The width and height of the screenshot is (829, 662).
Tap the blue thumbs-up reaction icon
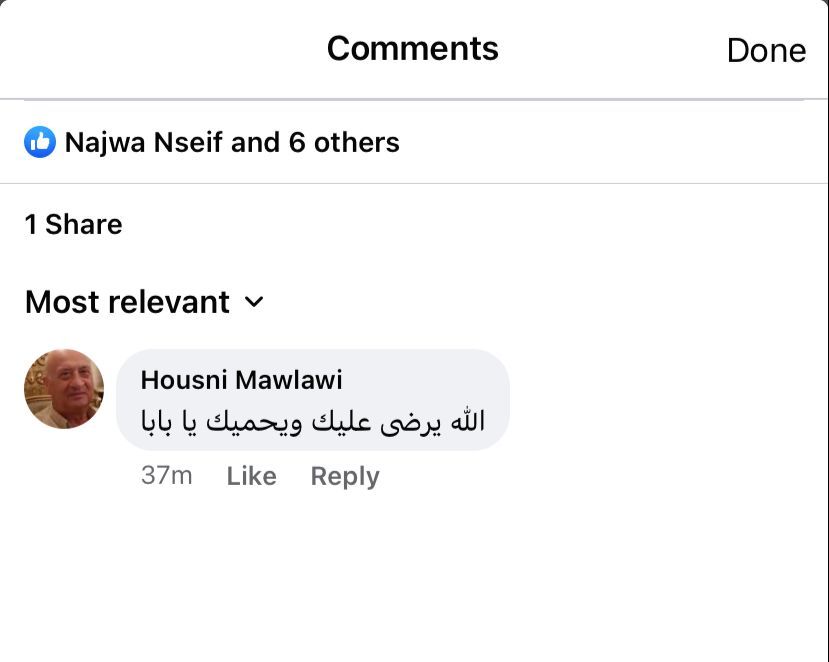[40, 142]
